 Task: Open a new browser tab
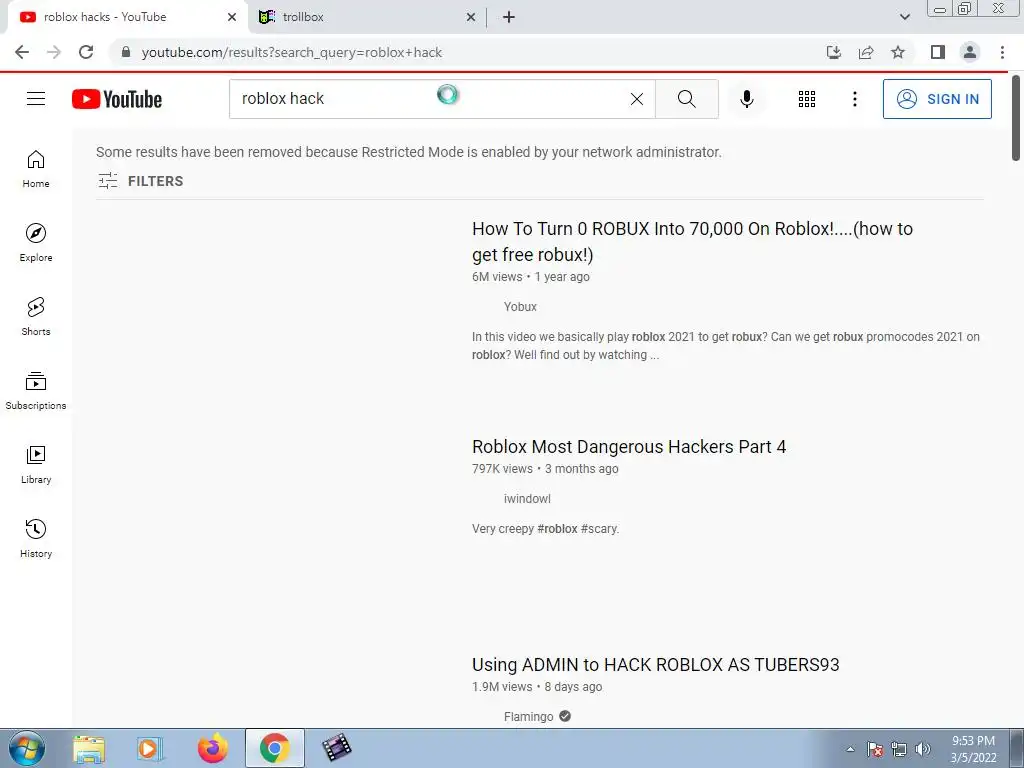coord(509,17)
